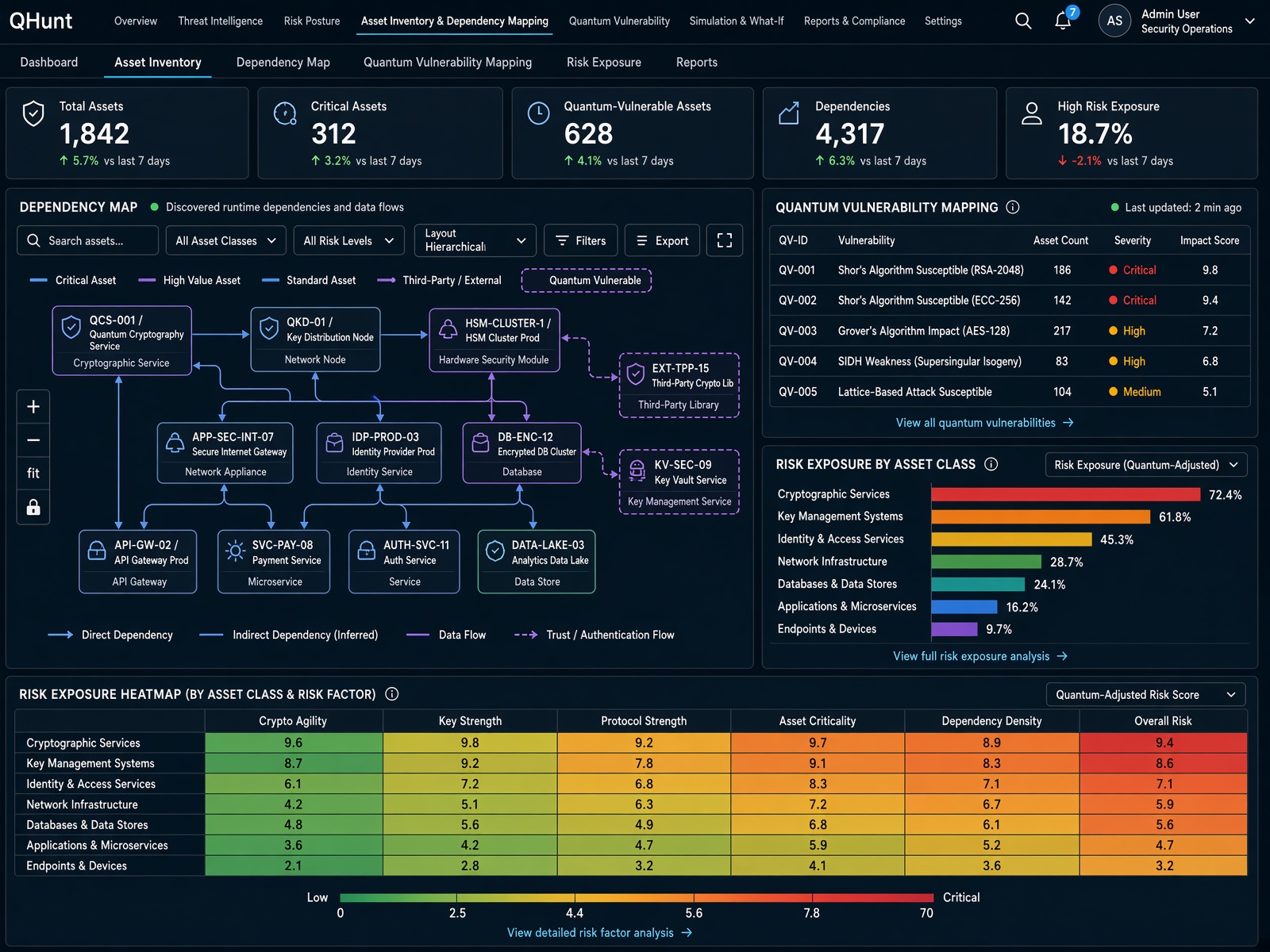
Task: Select the AUTH-SVC-11 lock icon
Action: tap(367, 551)
